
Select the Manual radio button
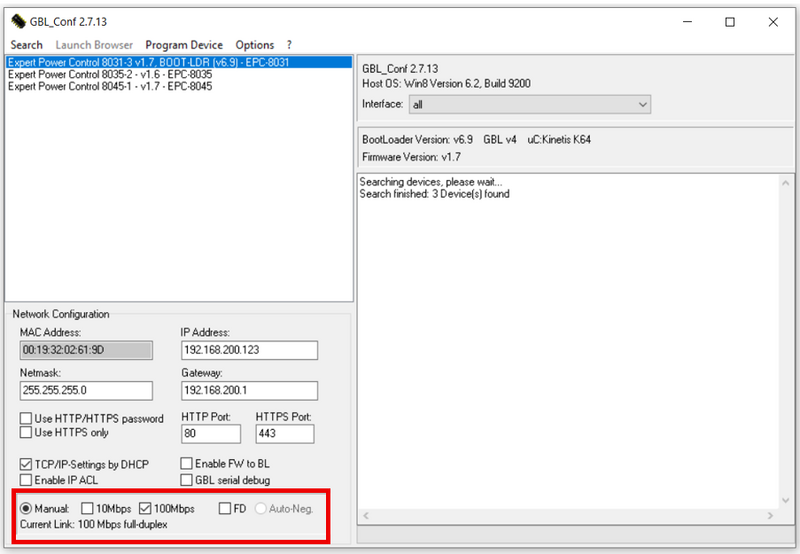click(x=26, y=509)
